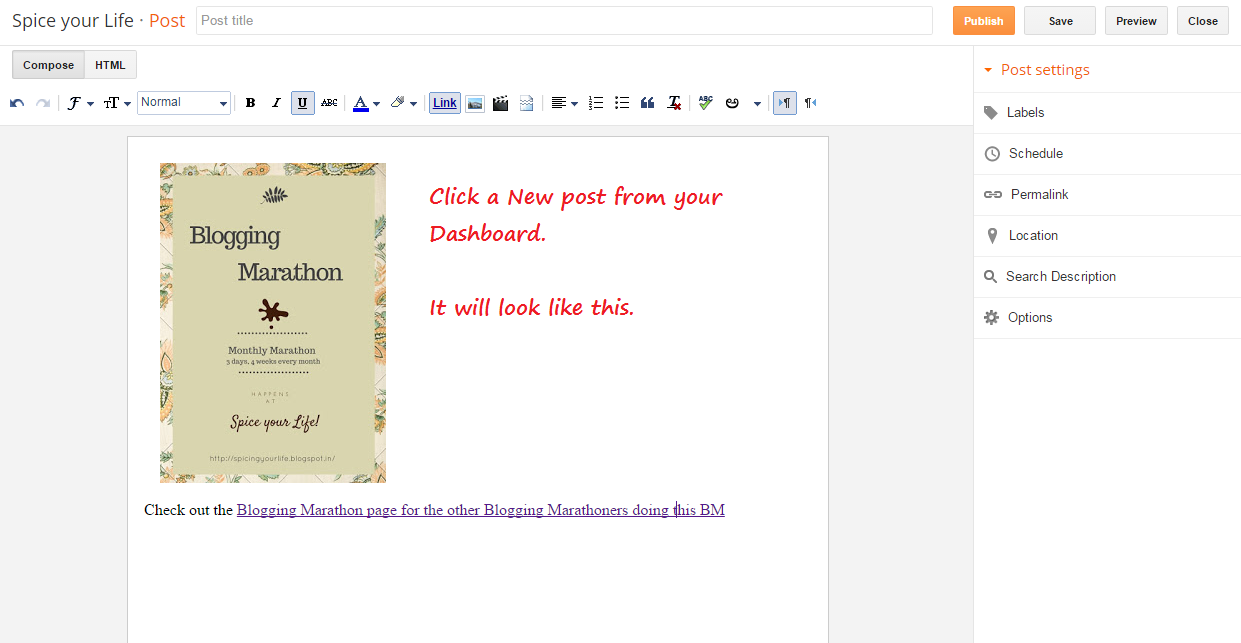The height and width of the screenshot is (643, 1241).
Task: Click the Preview button
Action: 1136,21
